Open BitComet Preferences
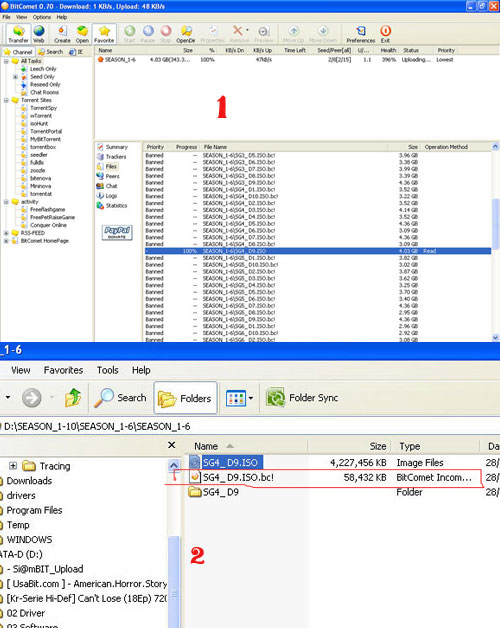The height and width of the screenshot is (628, 500). click(361, 34)
